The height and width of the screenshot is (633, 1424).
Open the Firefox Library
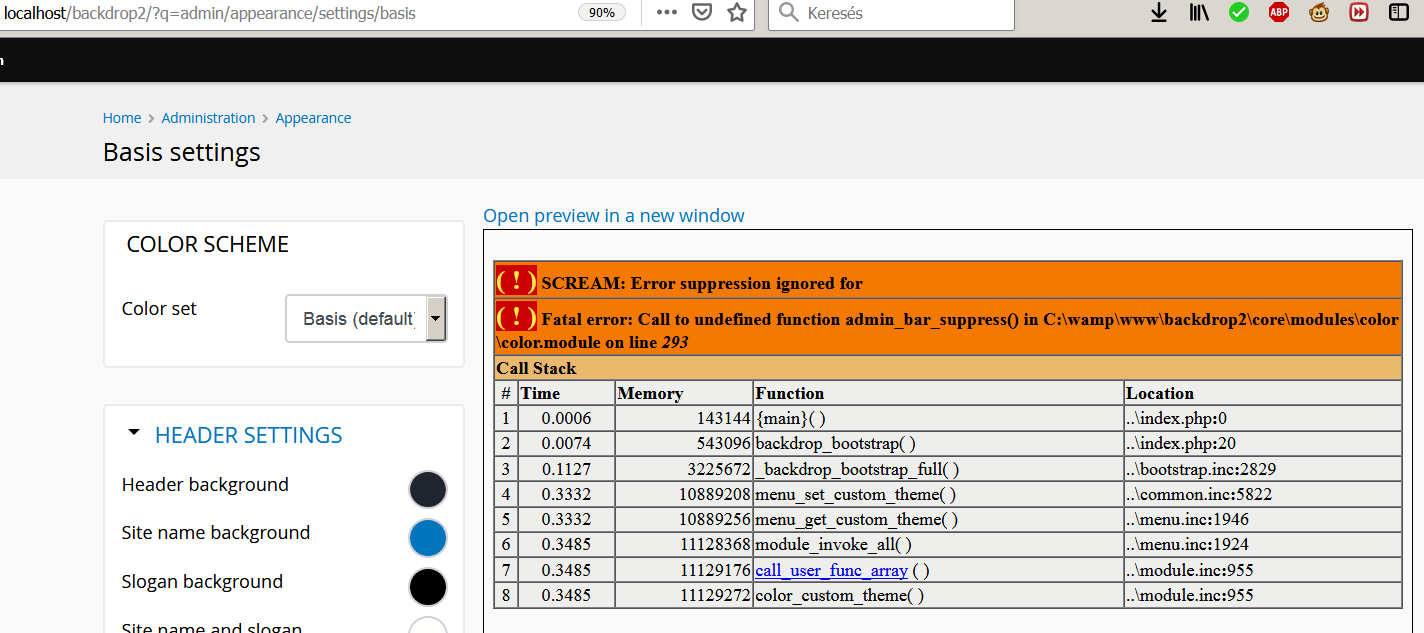point(1198,13)
